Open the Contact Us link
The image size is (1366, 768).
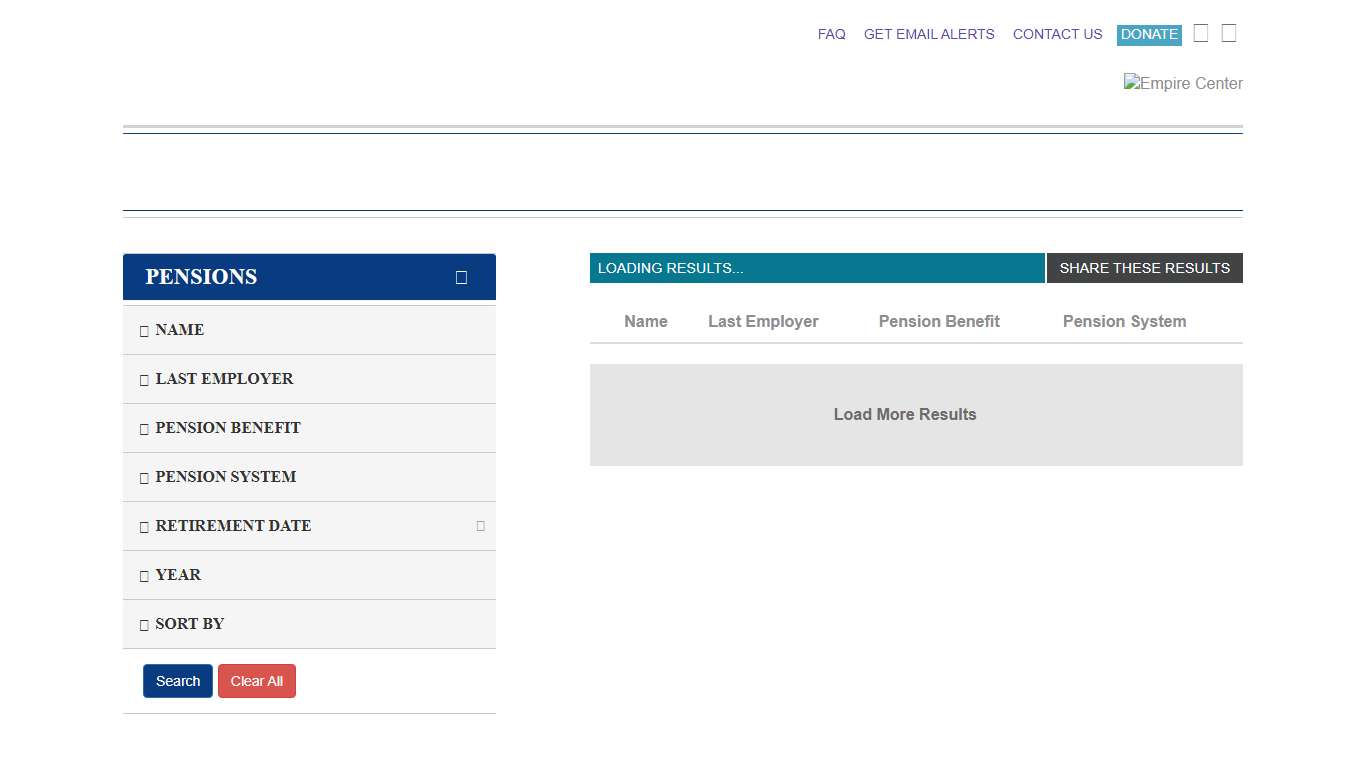click(1057, 34)
